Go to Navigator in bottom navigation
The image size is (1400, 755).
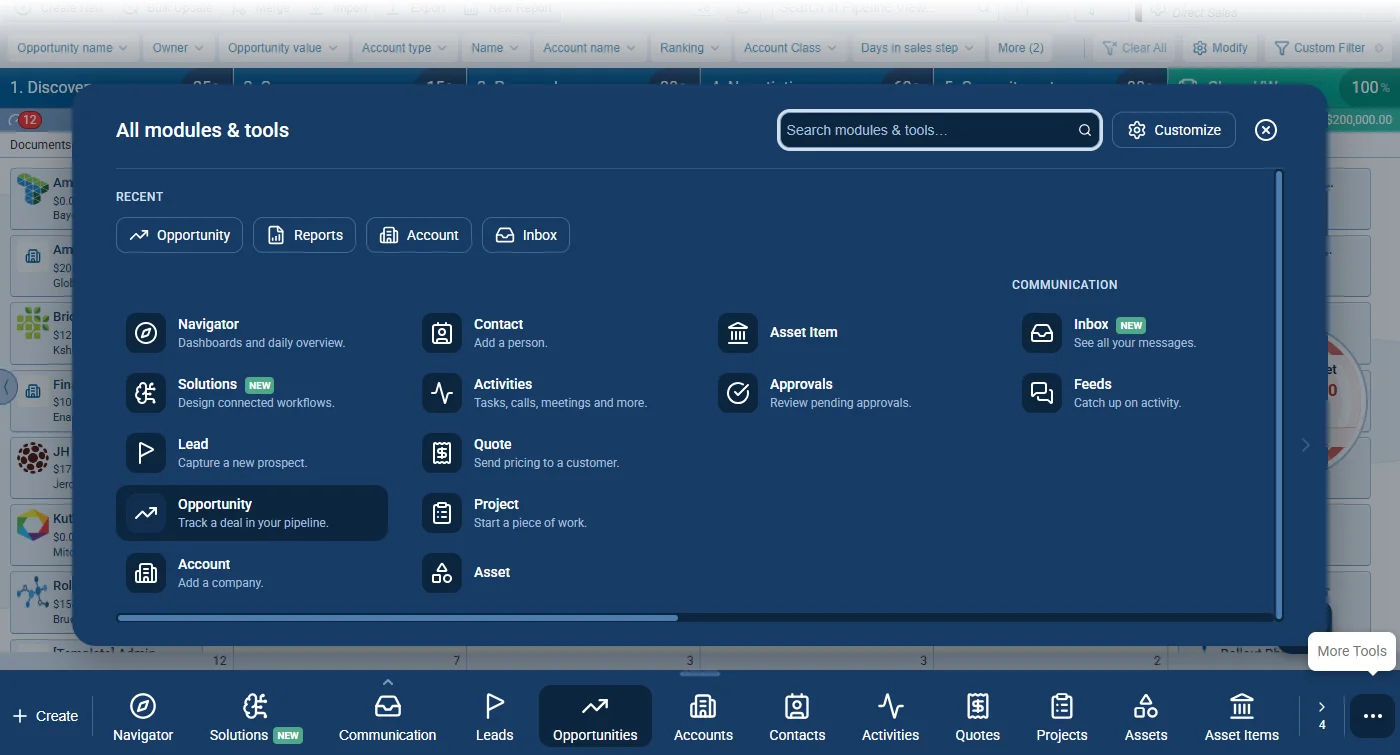143,717
